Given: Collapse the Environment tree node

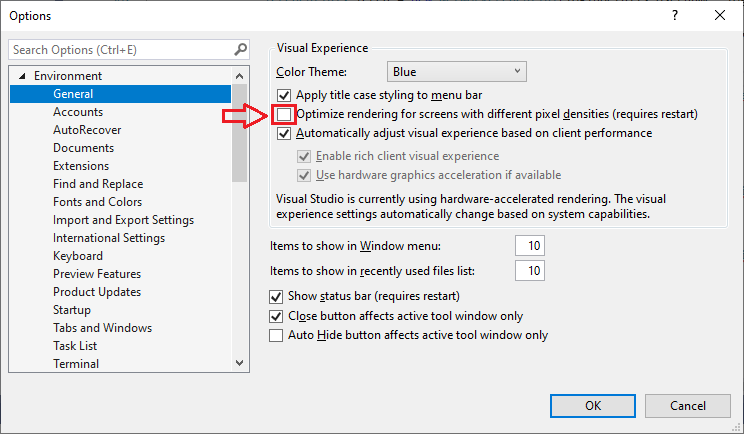Looking at the screenshot, I should [22, 76].
